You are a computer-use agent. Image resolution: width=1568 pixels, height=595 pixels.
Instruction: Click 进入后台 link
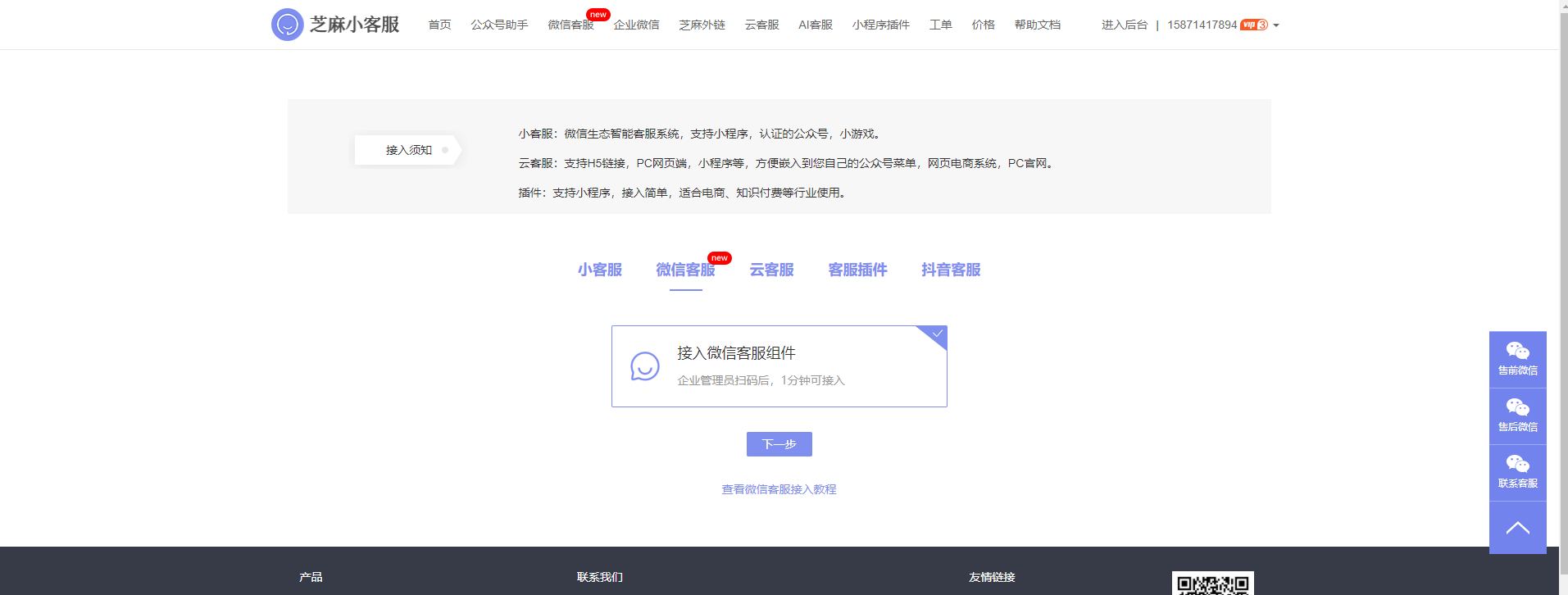pyautogui.click(x=1124, y=25)
